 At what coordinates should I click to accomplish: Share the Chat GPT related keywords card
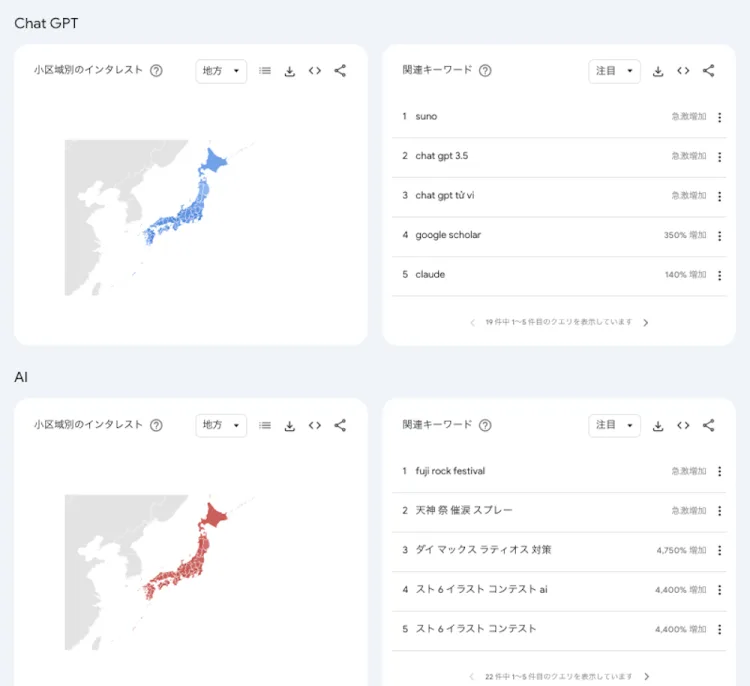(708, 71)
